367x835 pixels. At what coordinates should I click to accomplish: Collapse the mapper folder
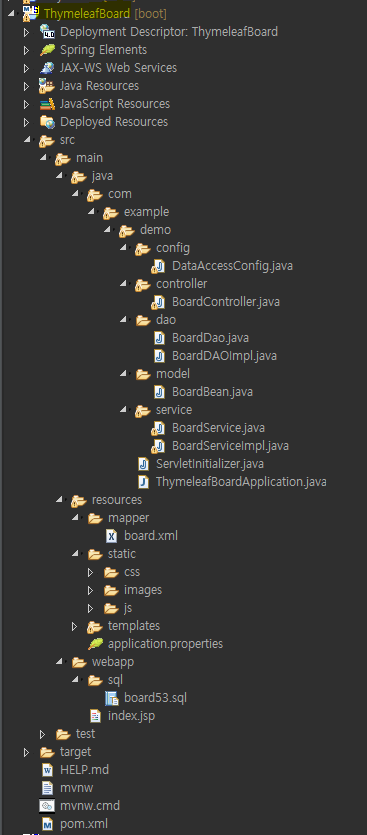point(75,518)
